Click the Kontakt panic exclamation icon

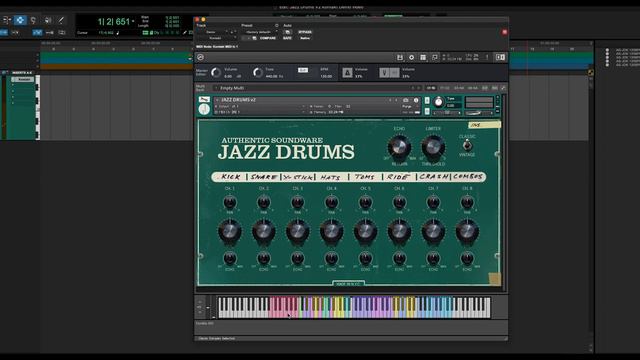coord(487,58)
